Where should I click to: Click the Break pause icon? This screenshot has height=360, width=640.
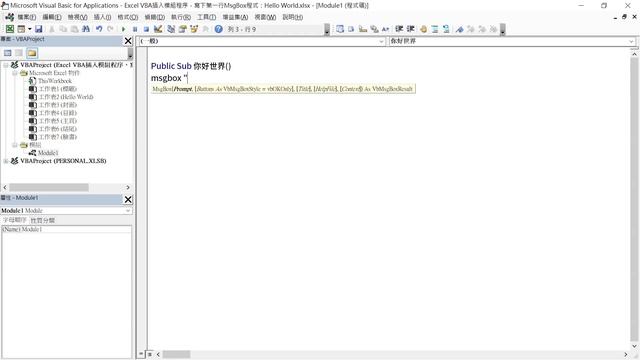135,29
